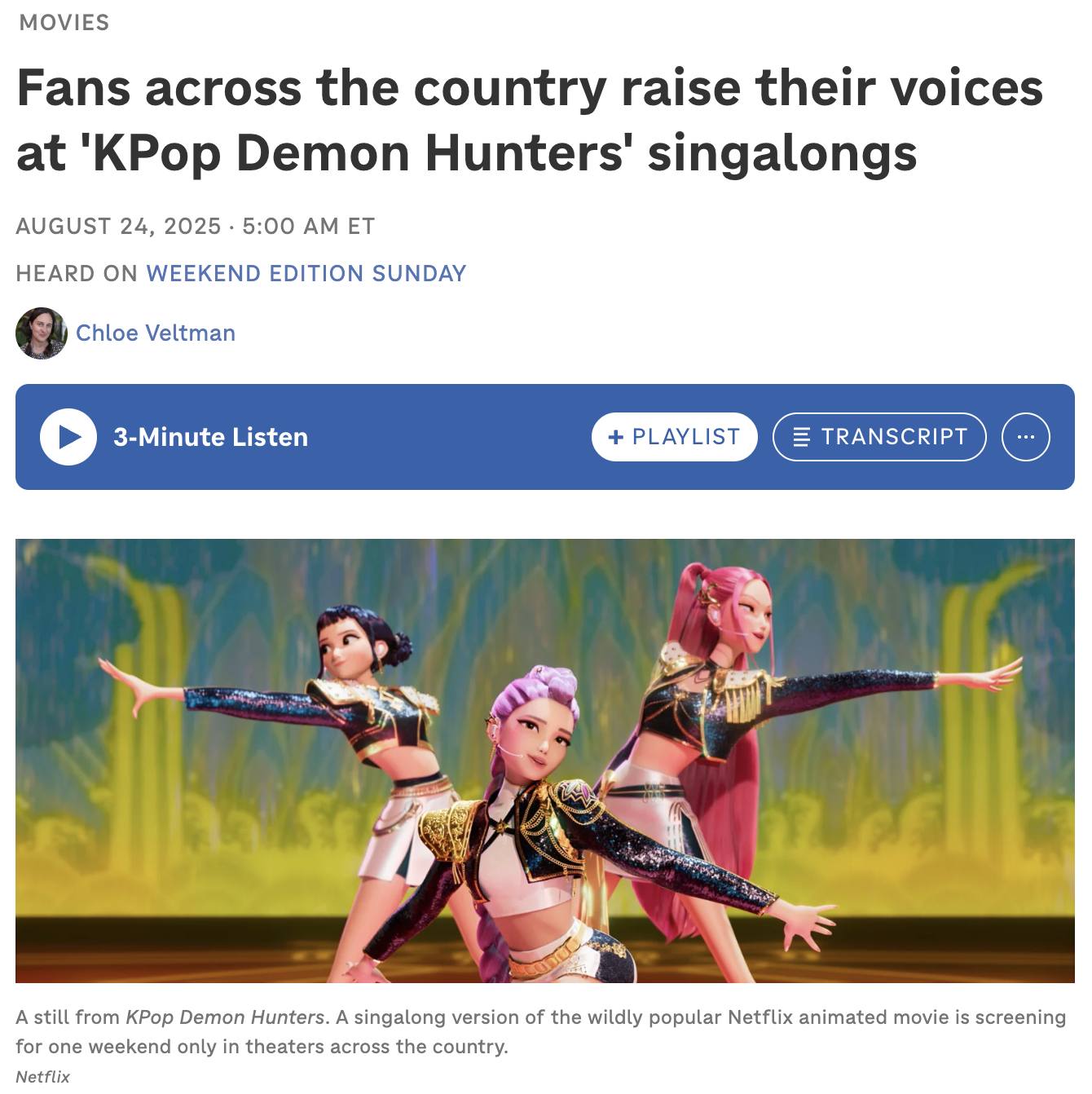Click the 3-Minute Listen label

tap(211, 437)
